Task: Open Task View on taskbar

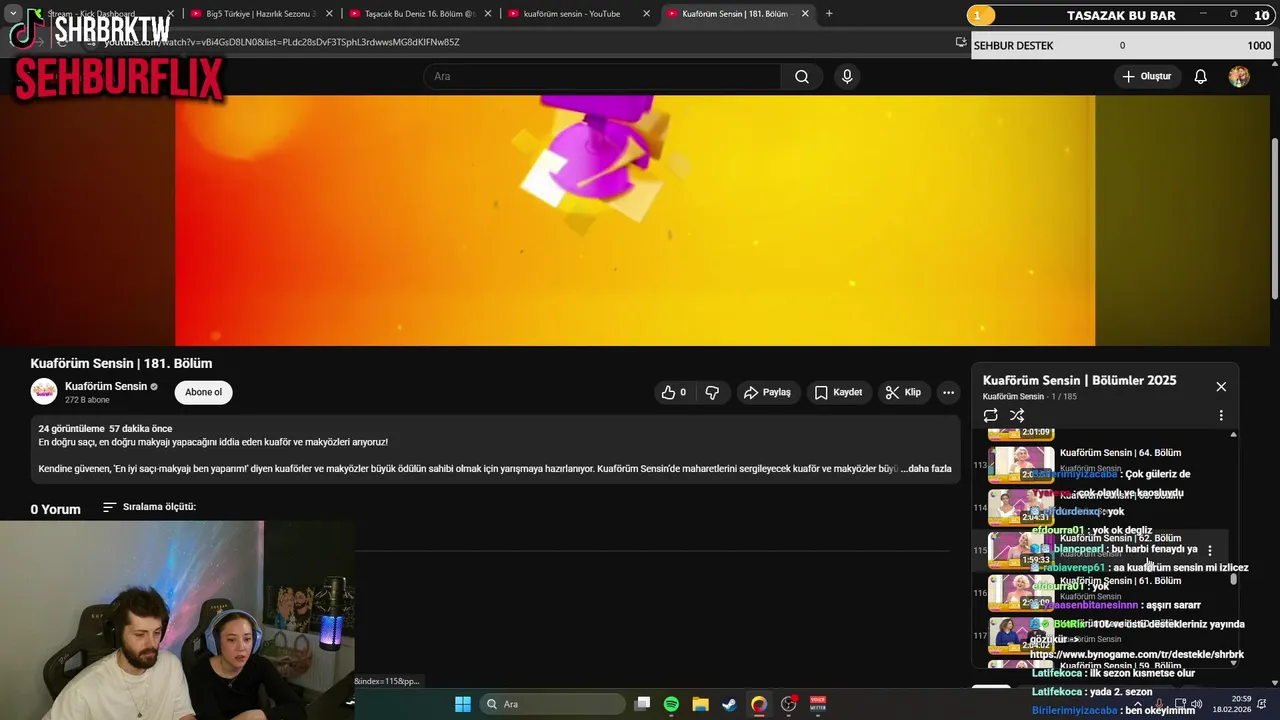Action: pos(643,704)
